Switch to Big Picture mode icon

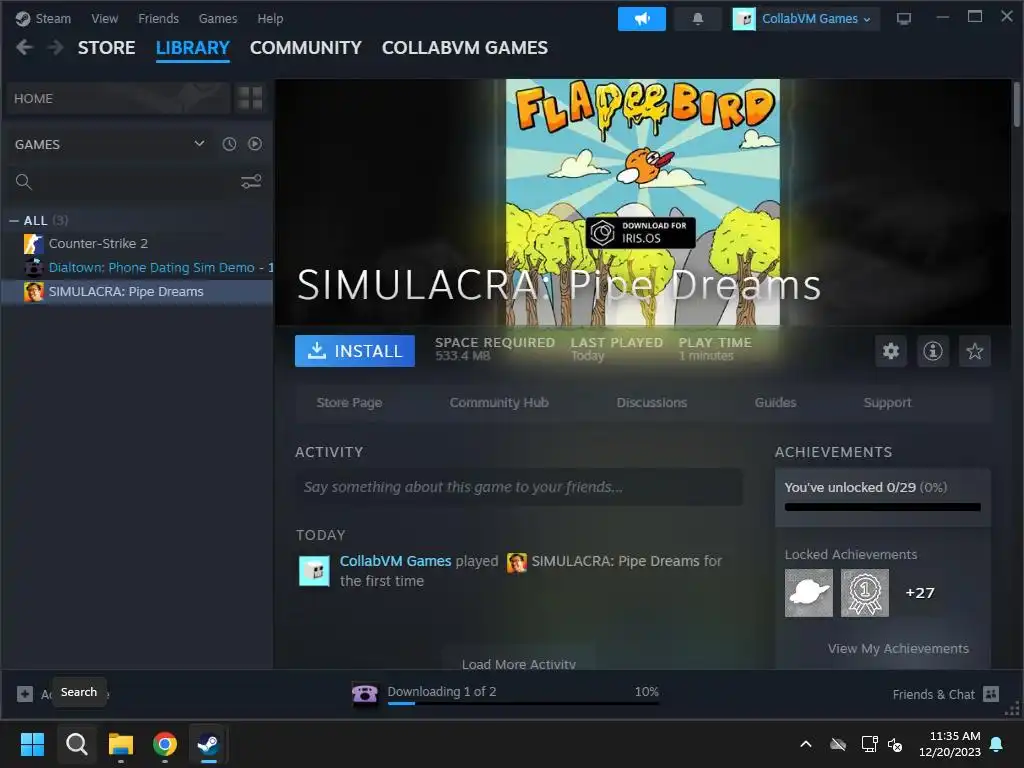(x=904, y=19)
